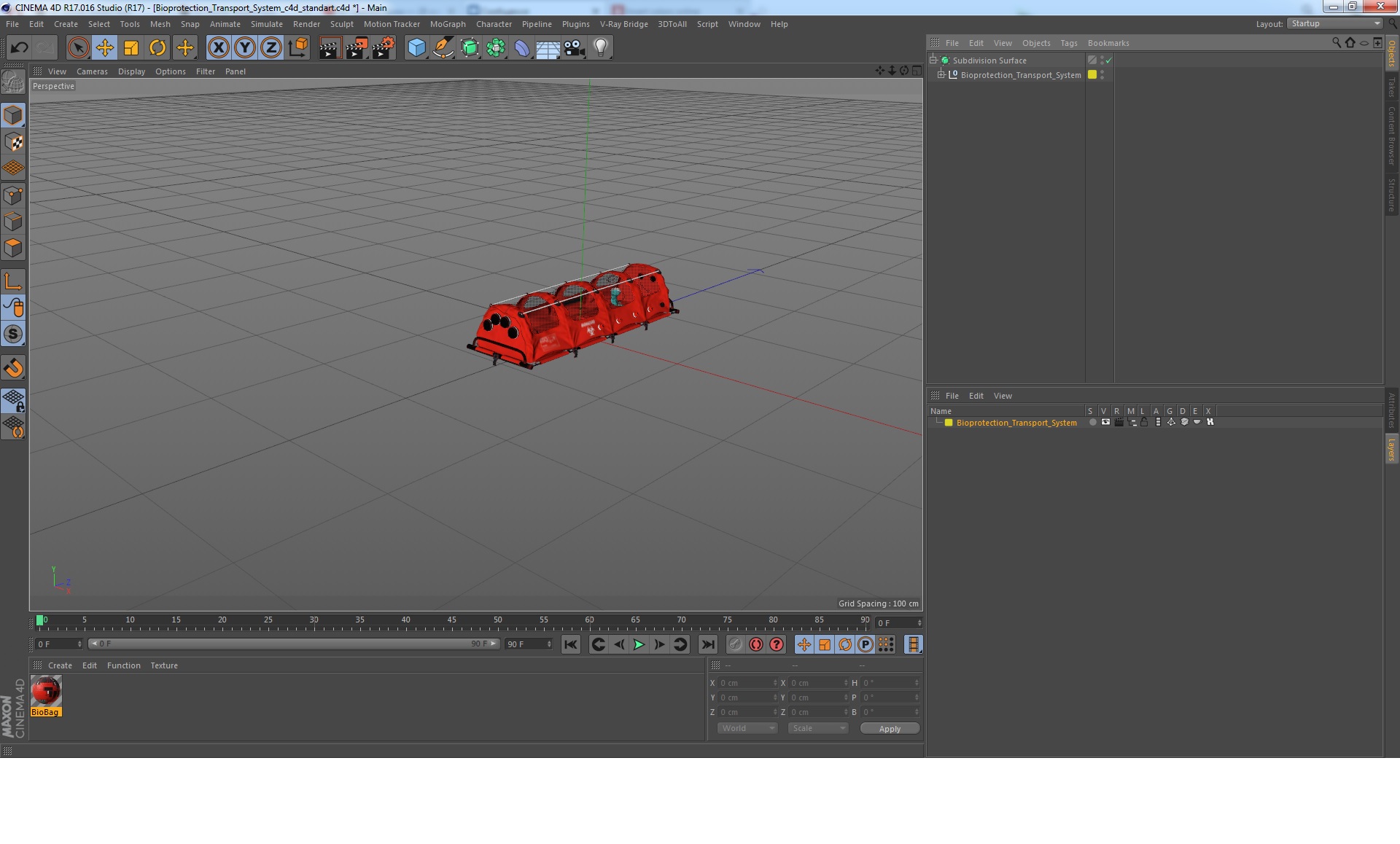Click the X position input field
The height and width of the screenshot is (844, 1400).
749,683
